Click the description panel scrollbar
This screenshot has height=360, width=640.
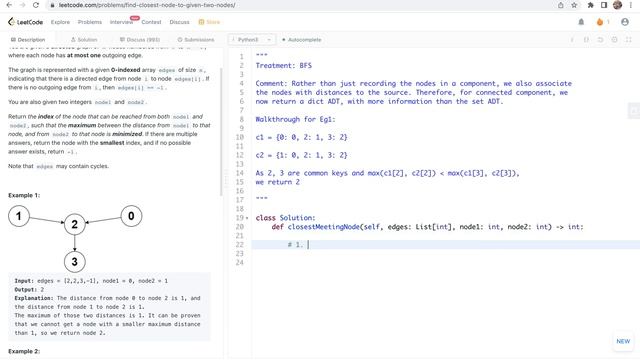(x=222, y=131)
